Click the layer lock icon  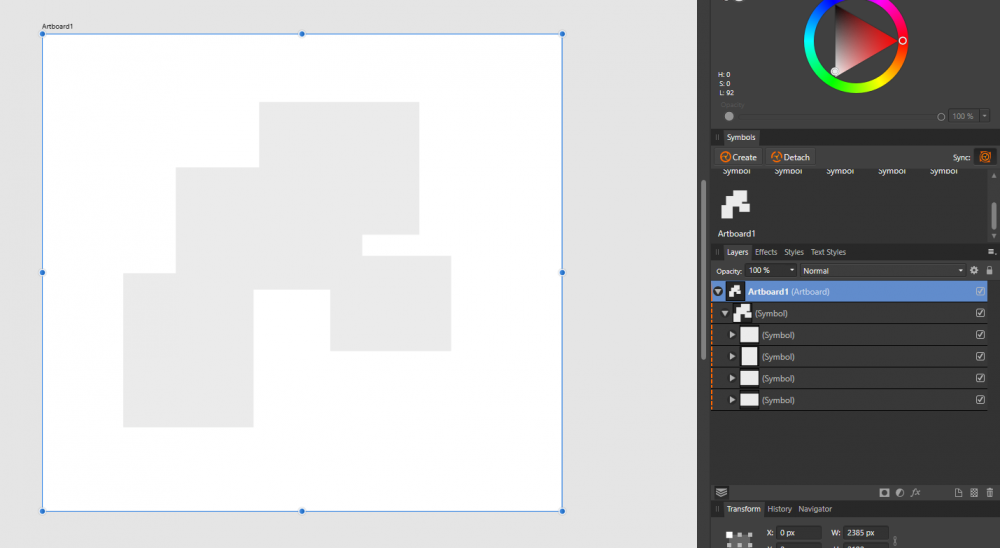pyautogui.click(x=989, y=270)
